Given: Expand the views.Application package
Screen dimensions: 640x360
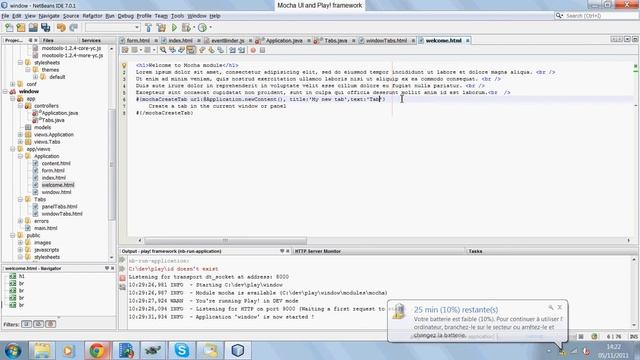Looking at the screenshot, I should pos(20,134).
